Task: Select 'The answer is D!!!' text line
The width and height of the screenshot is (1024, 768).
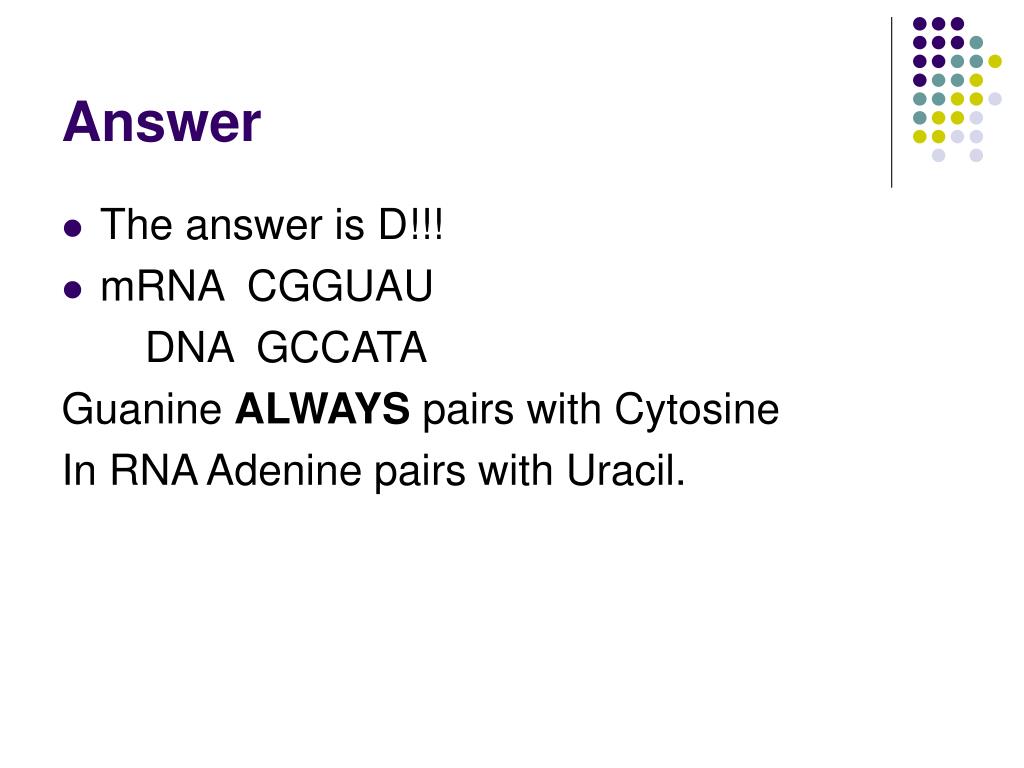Action: click(x=272, y=225)
